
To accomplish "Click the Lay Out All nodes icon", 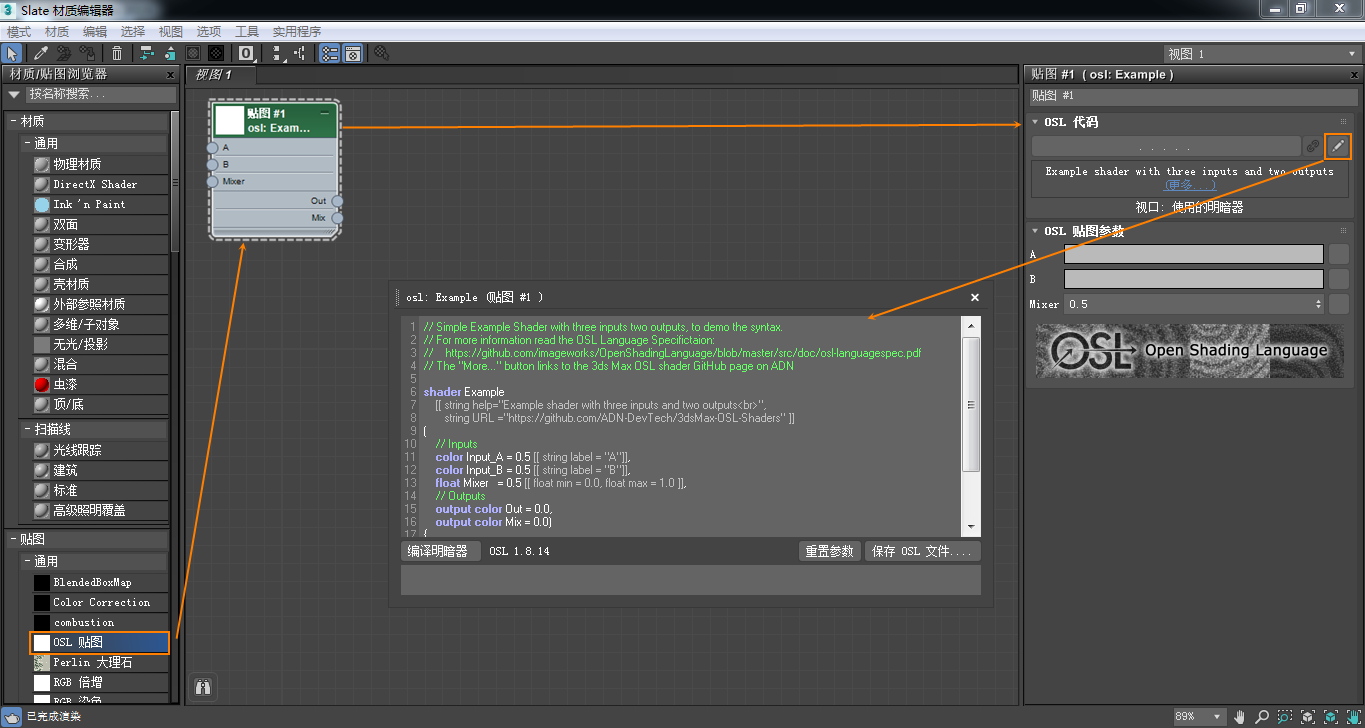I will pos(277,53).
